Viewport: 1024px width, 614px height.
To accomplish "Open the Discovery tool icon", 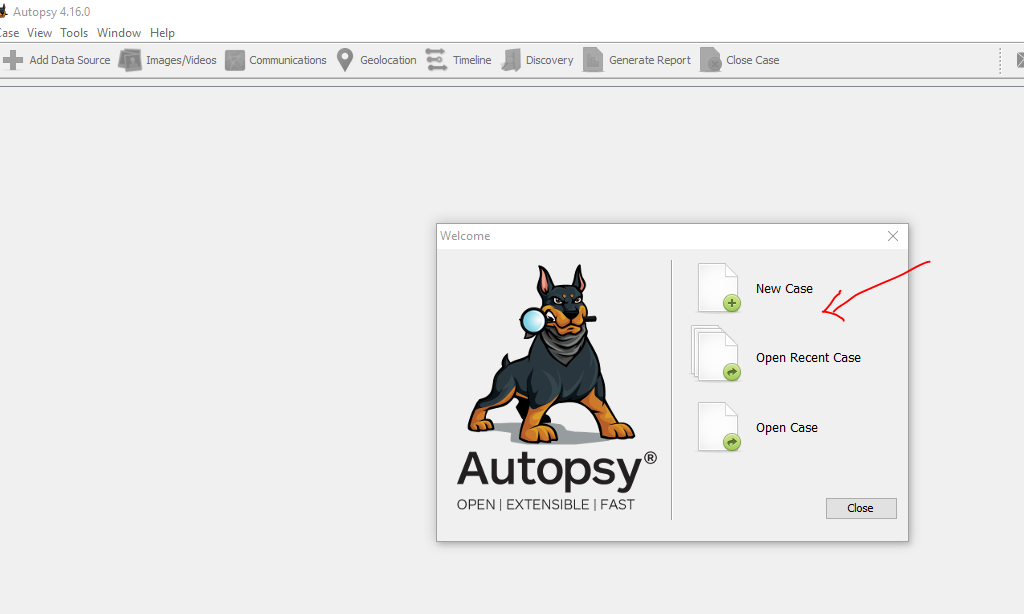I will coord(511,60).
